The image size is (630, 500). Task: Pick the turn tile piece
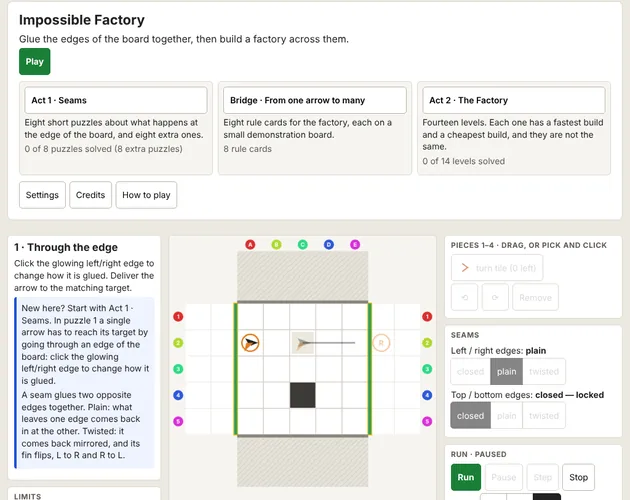click(x=497, y=268)
